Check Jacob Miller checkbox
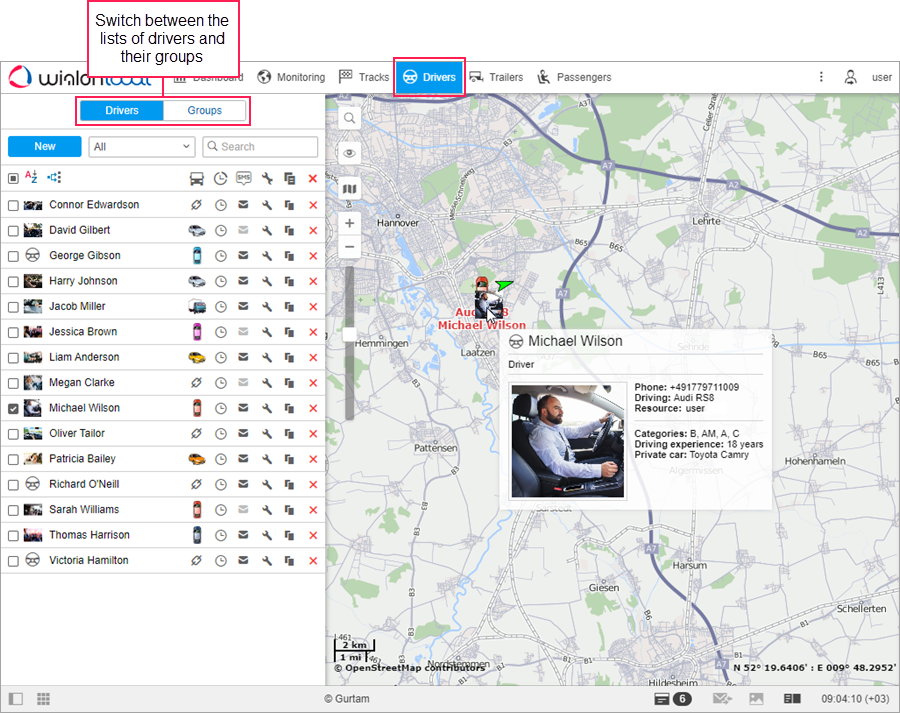The image size is (900, 713). coord(13,307)
